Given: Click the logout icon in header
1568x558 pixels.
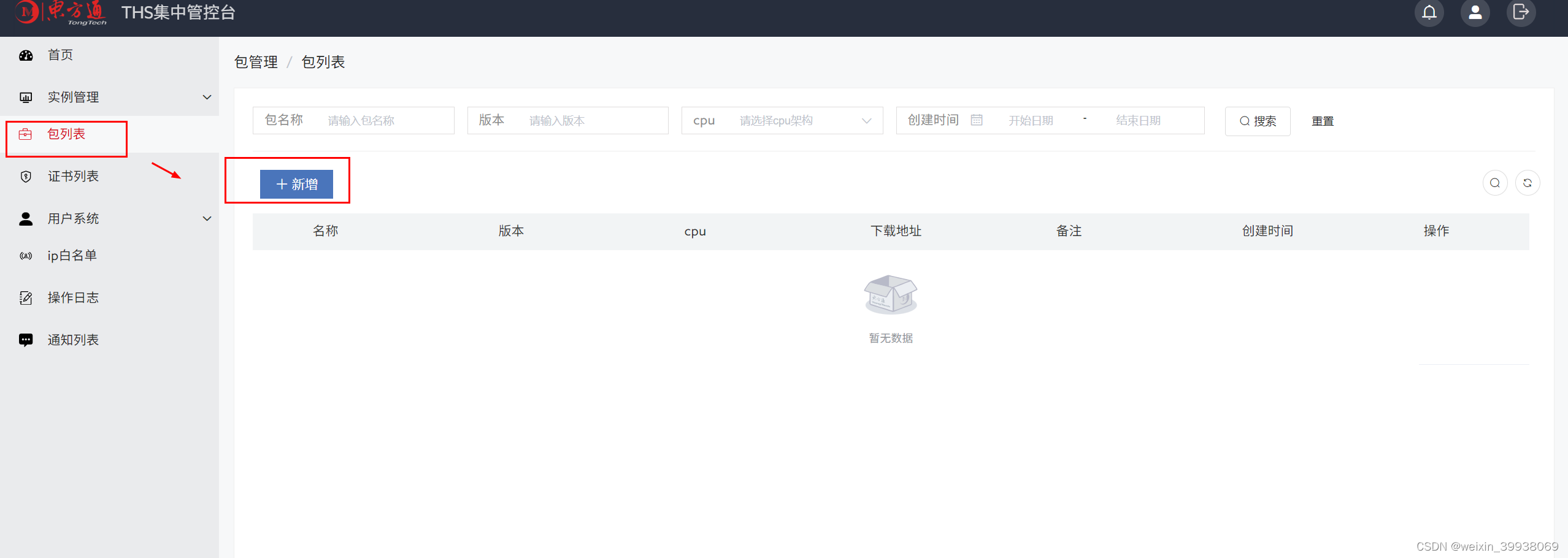Looking at the screenshot, I should tap(1521, 12).
